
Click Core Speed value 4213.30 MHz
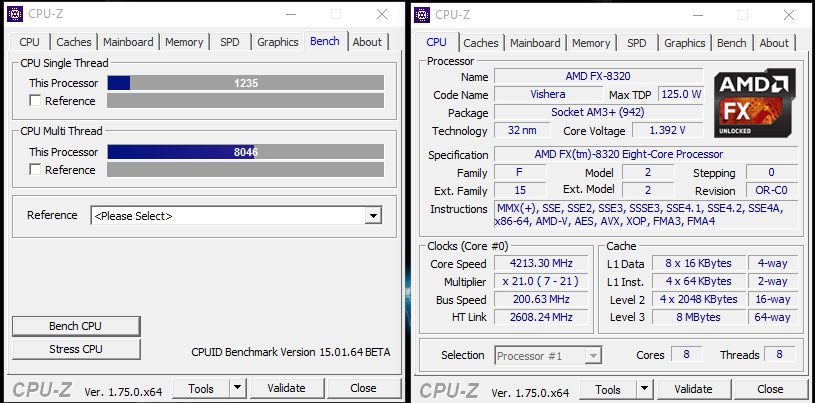pos(541,263)
